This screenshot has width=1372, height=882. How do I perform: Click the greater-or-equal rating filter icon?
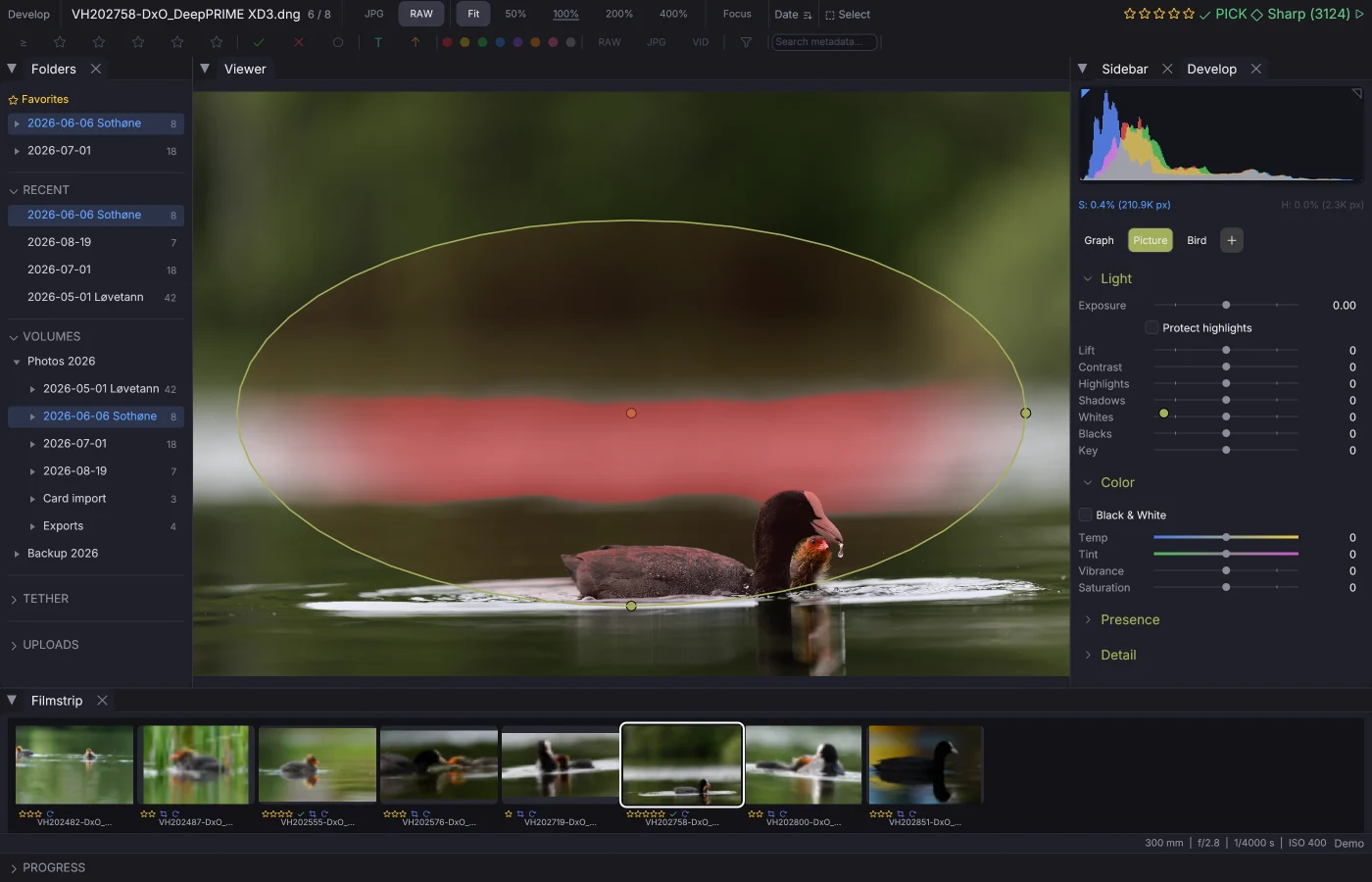(24, 42)
